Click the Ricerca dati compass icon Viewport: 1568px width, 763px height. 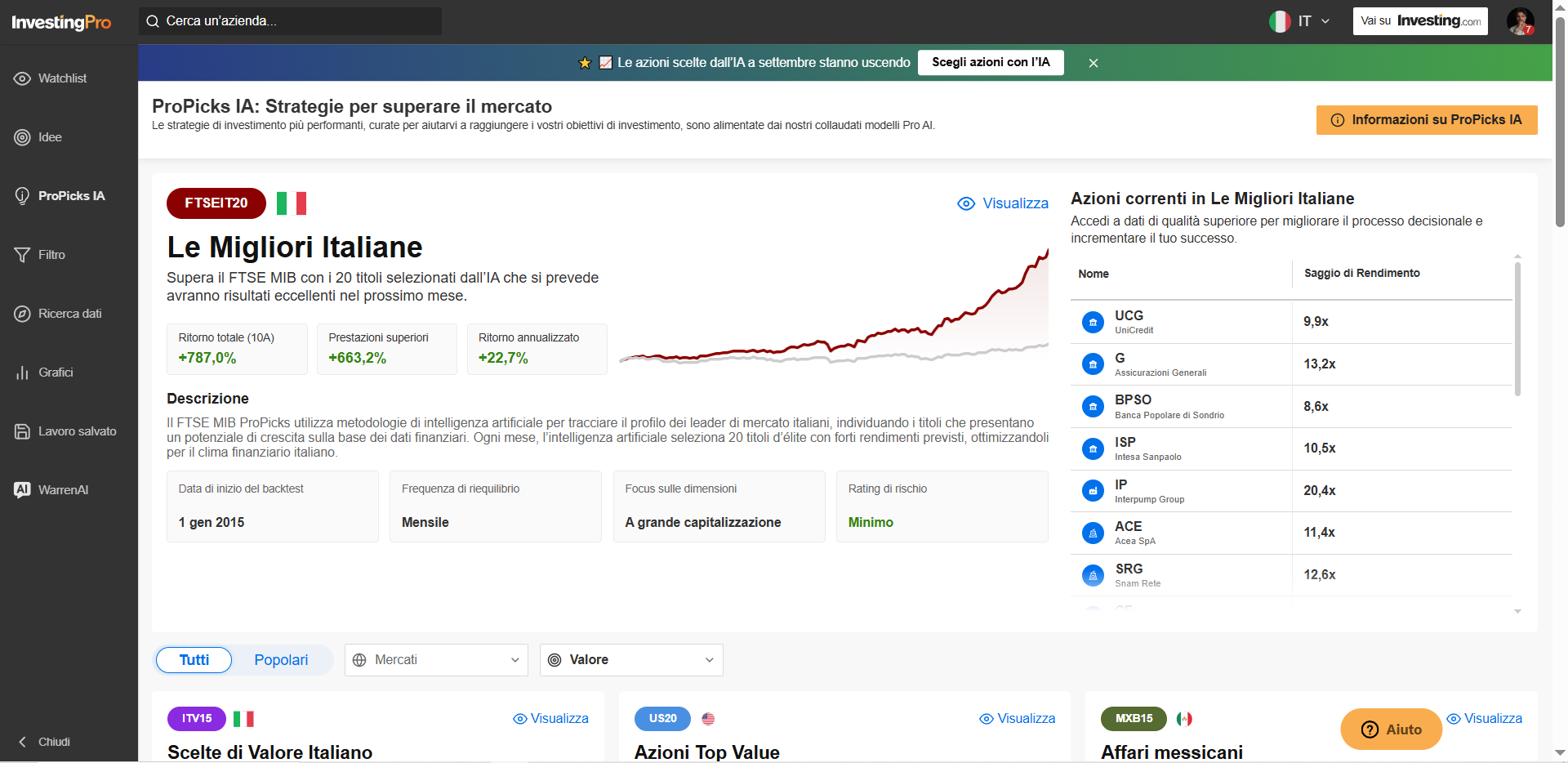click(x=22, y=314)
